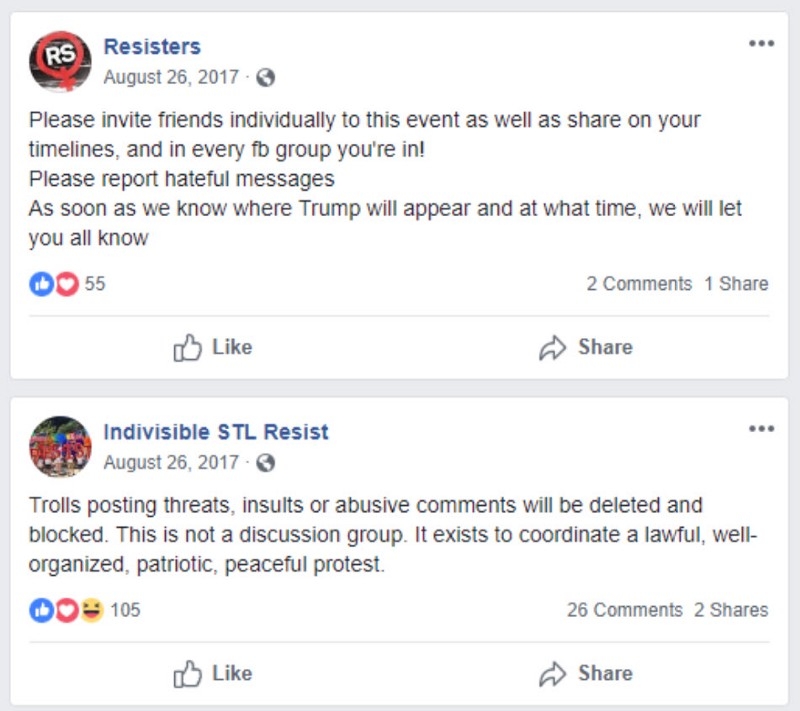Click the heart reaction icon beside 105

pyautogui.click(x=66, y=610)
